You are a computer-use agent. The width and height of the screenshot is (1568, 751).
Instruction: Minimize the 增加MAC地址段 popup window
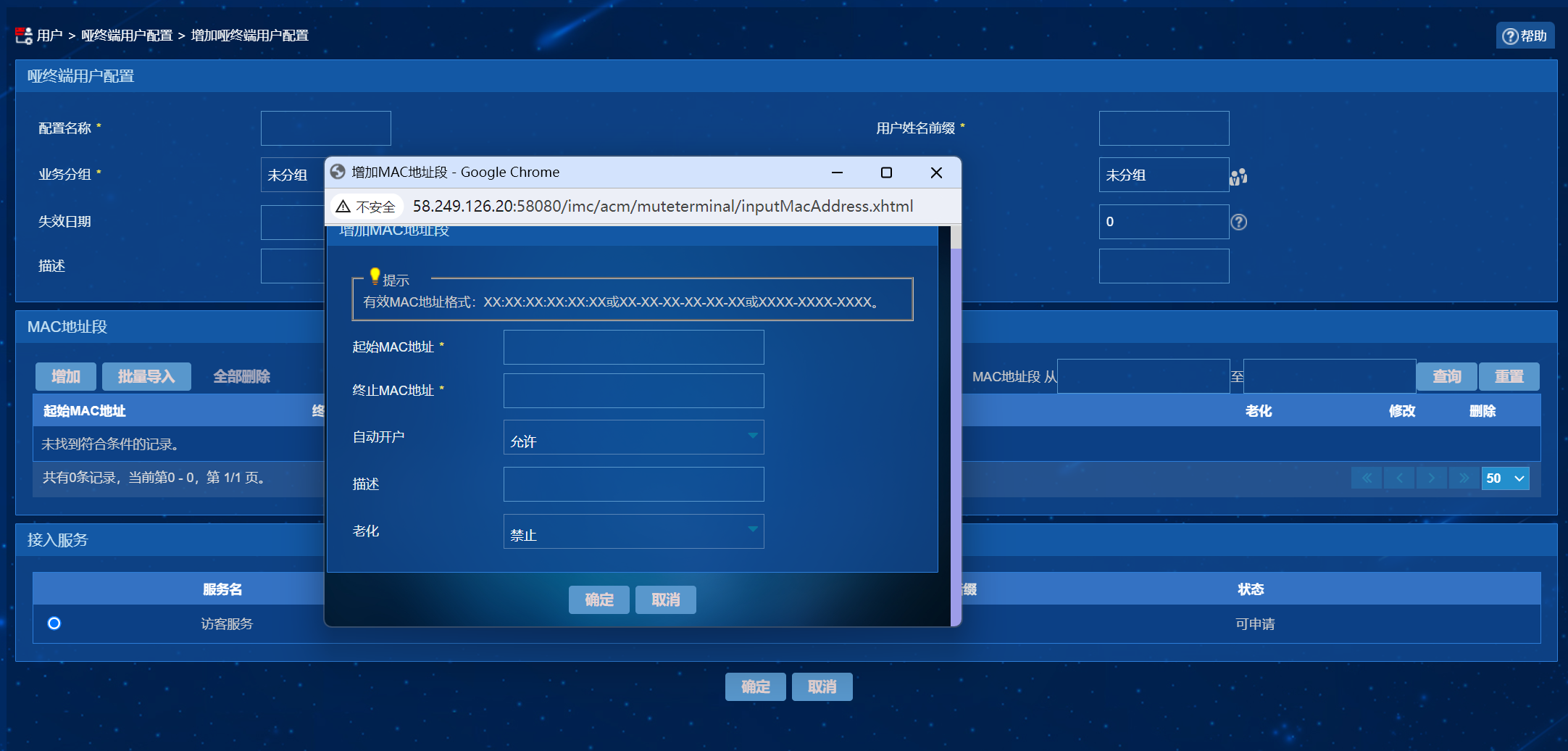click(837, 173)
